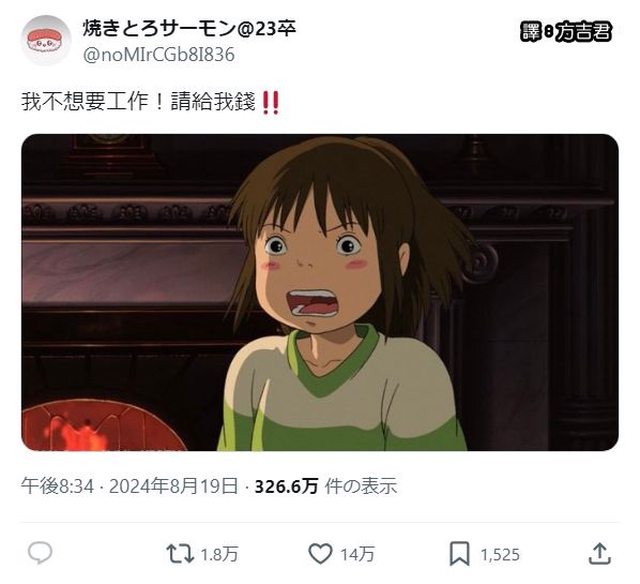This screenshot has height=584, width=640.
Task: Open the 焼きとろサーモン@23卒 display name
Action: (x=189, y=29)
